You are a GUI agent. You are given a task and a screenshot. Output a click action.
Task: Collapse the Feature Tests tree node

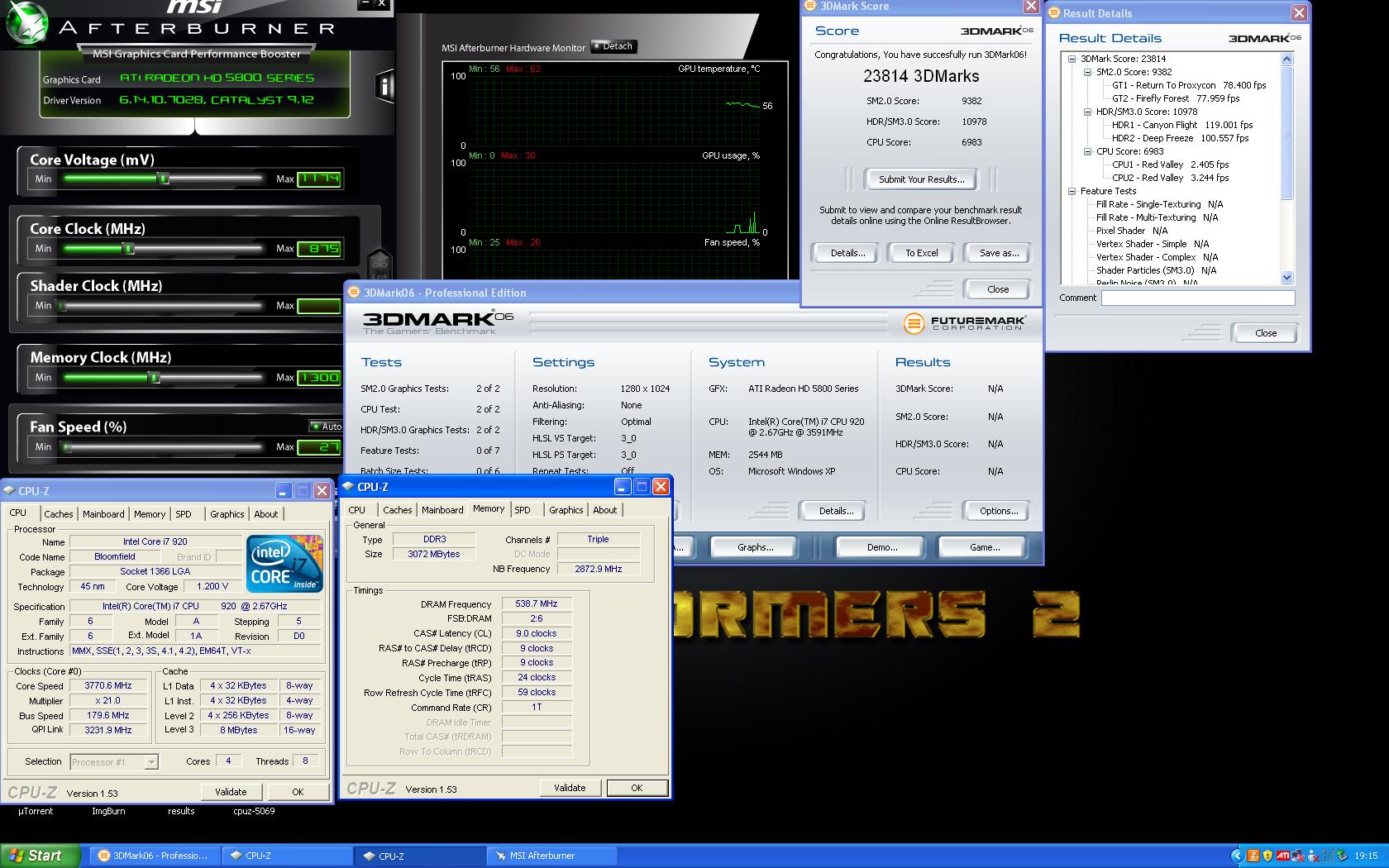(1072, 191)
